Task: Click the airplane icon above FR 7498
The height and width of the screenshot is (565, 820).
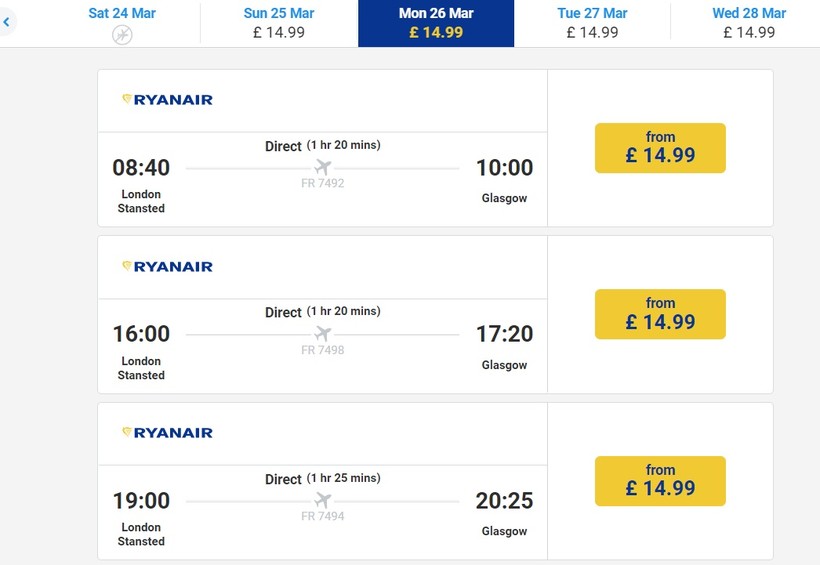Action: [322, 334]
